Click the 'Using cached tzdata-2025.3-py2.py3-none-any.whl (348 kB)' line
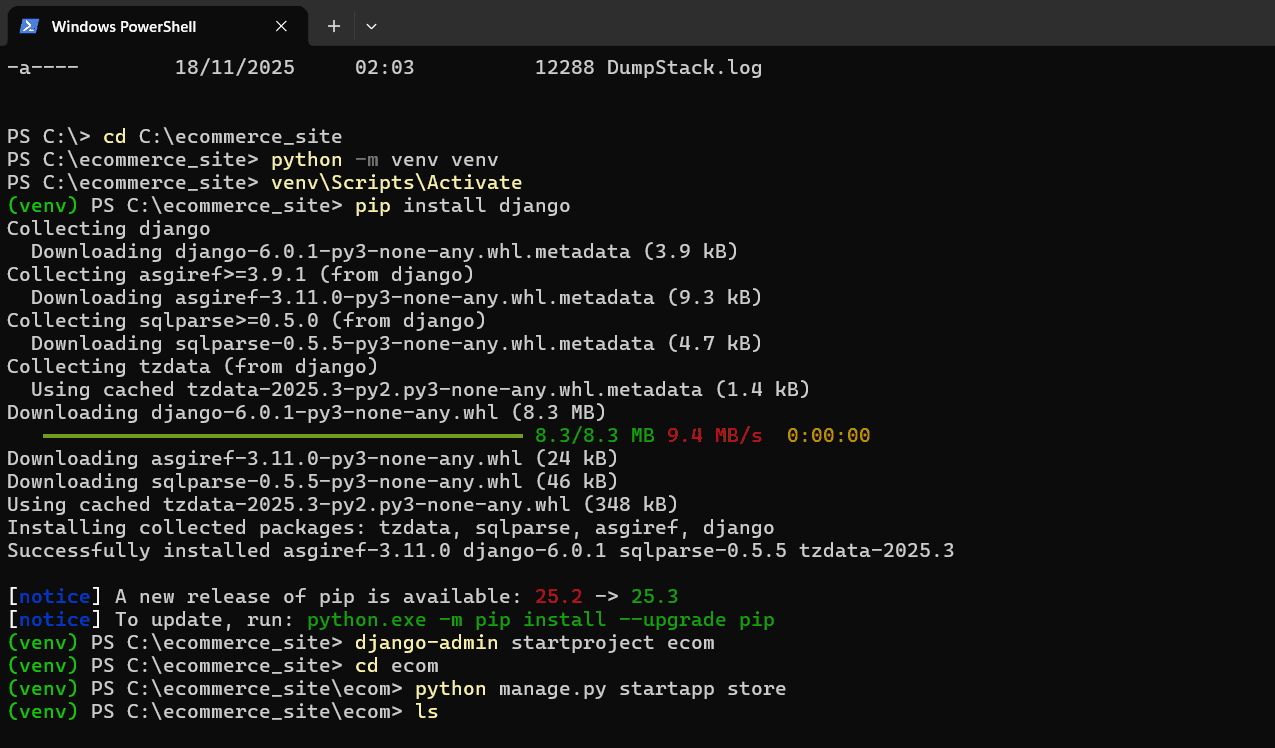The height and width of the screenshot is (748, 1275). coord(343,505)
